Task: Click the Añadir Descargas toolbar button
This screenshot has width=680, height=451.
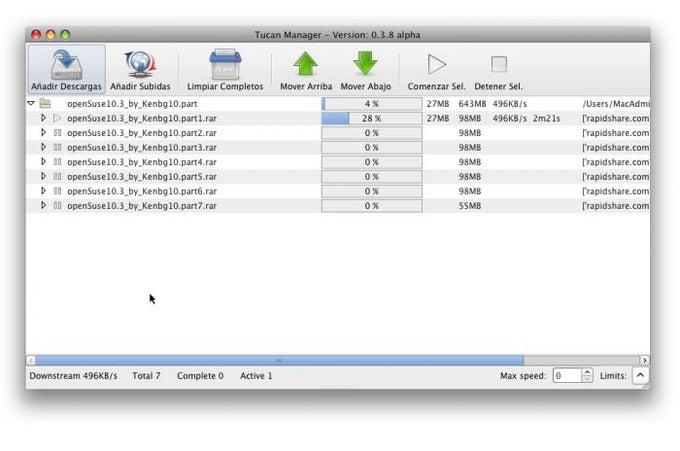Action: (66, 69)
